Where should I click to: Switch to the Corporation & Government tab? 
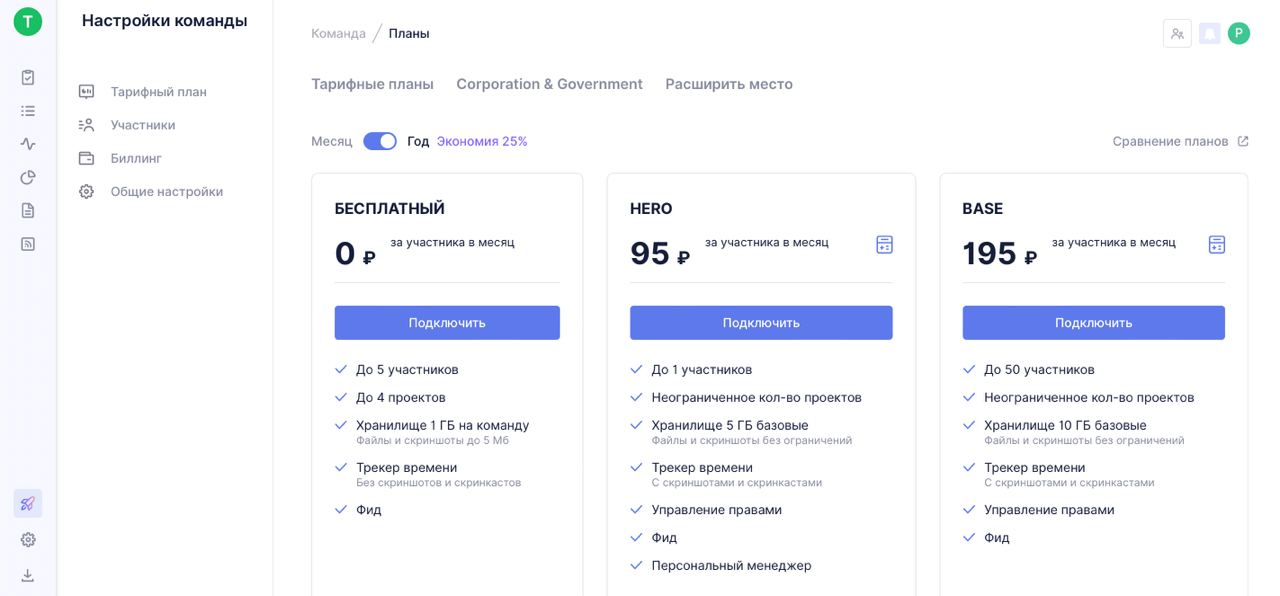pyautogui.click(x=549, y=84)
